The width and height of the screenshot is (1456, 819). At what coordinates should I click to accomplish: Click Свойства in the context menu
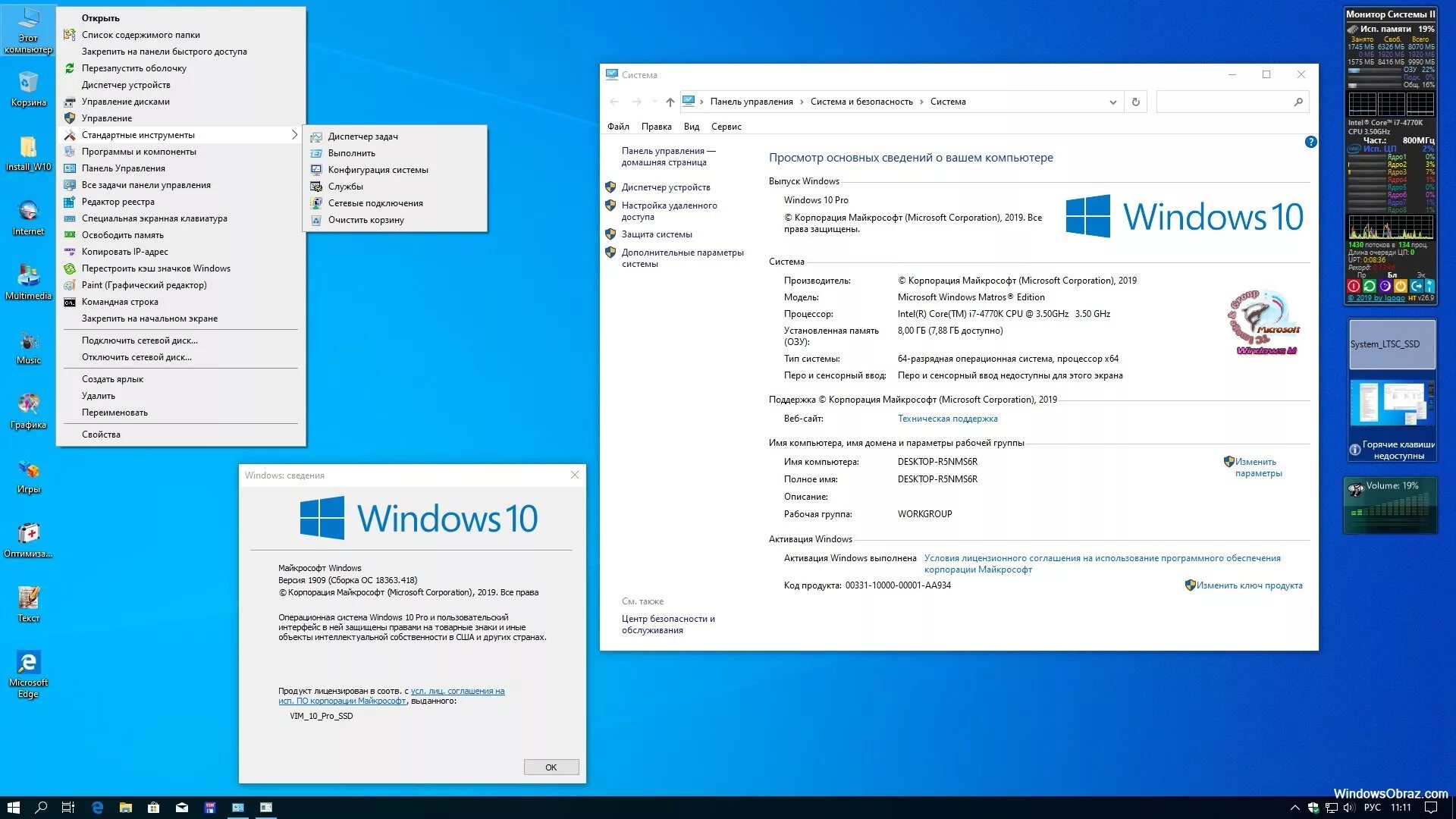coord(180,435)
